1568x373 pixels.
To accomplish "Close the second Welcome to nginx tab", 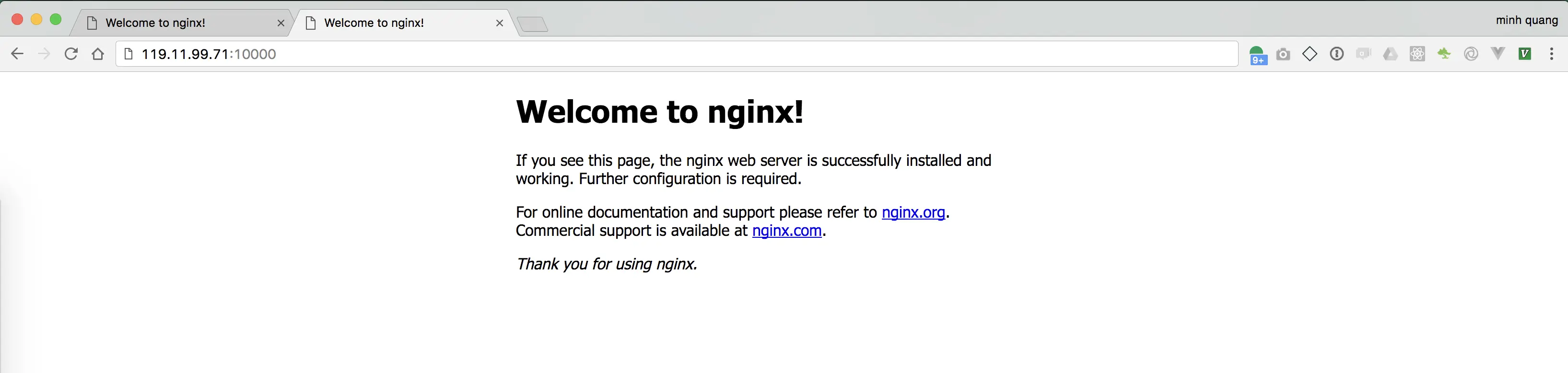I will click(x=500, y=23).
